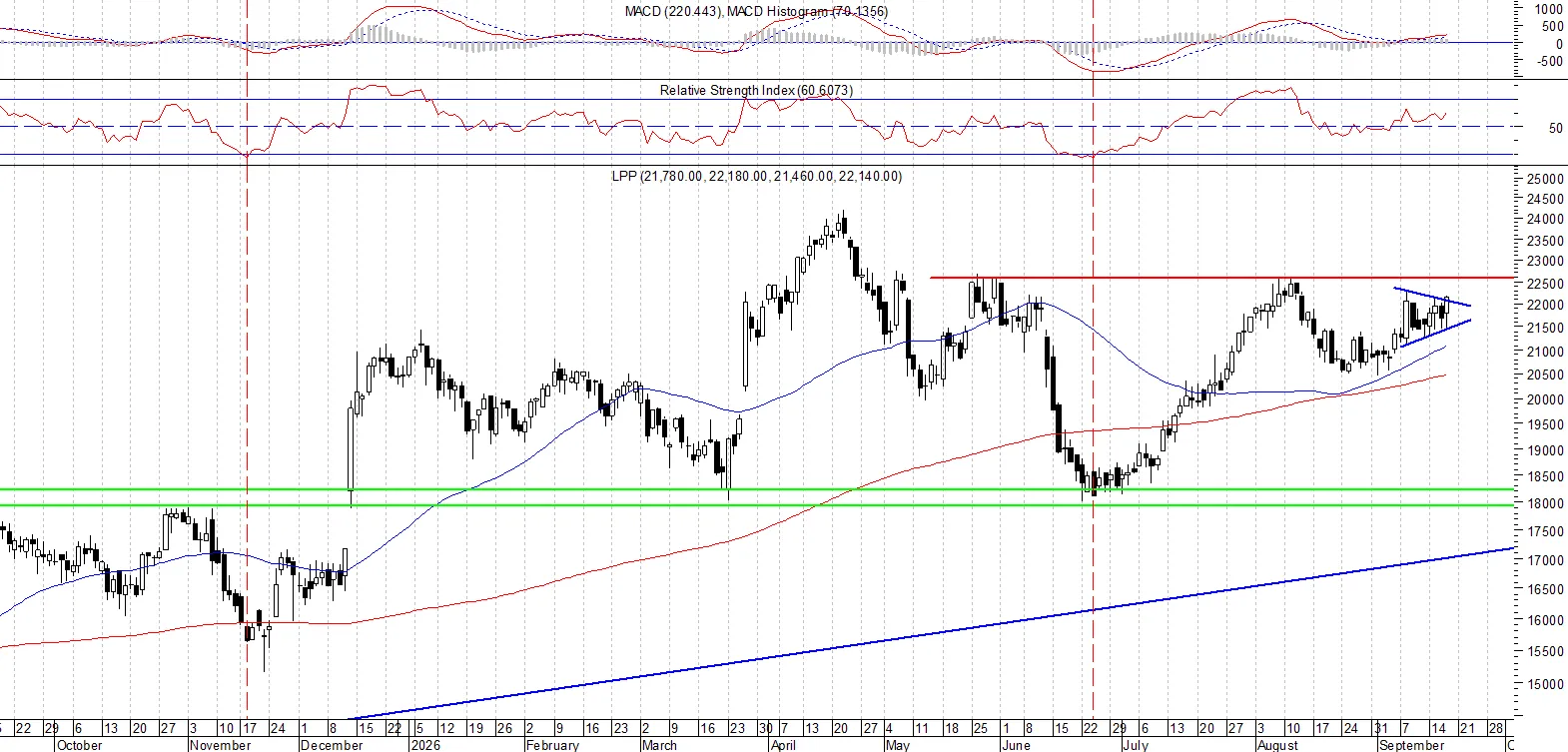
Task: Click the RSI 50 level axis label
Action: (x=1556, y=128)
